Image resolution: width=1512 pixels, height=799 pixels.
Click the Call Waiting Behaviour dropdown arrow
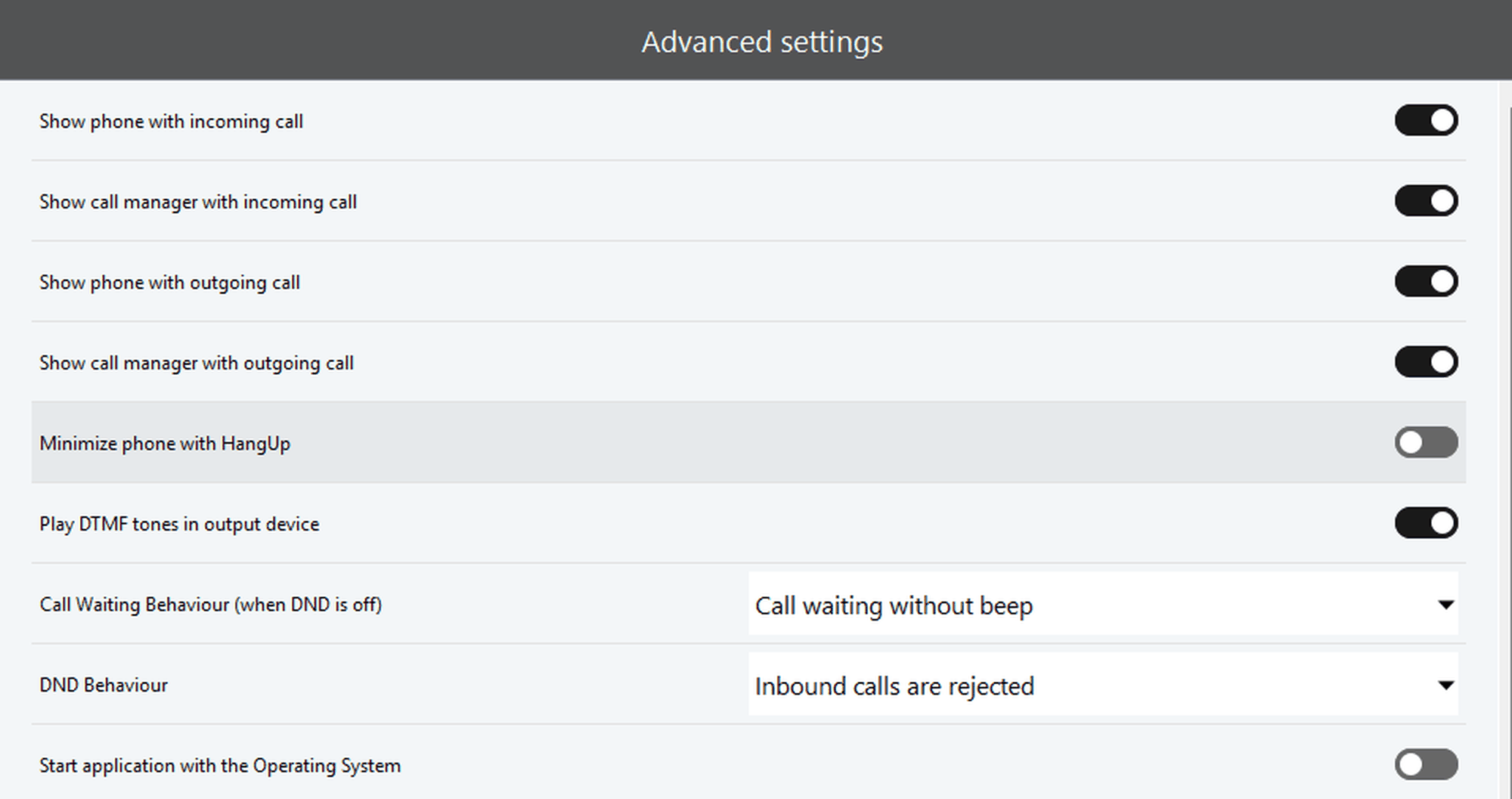(1445, 605)
